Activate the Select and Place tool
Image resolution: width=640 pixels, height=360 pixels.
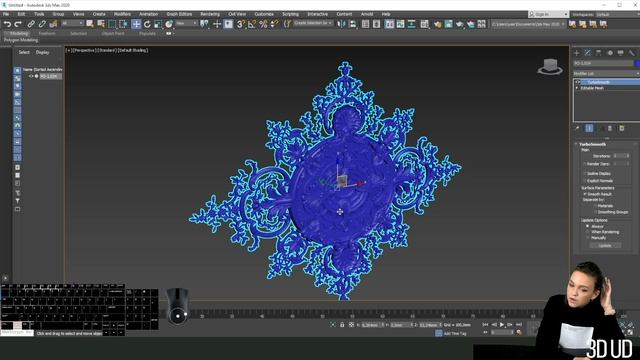[169, 24]
